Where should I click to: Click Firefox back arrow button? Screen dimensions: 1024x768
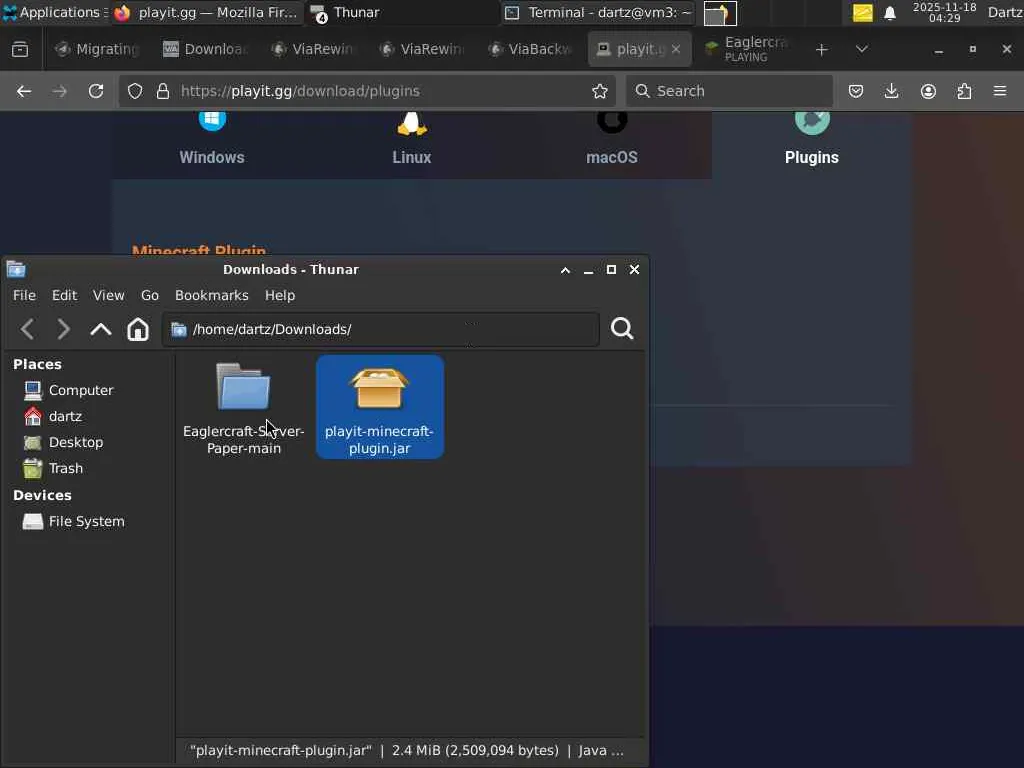[24, 91]
